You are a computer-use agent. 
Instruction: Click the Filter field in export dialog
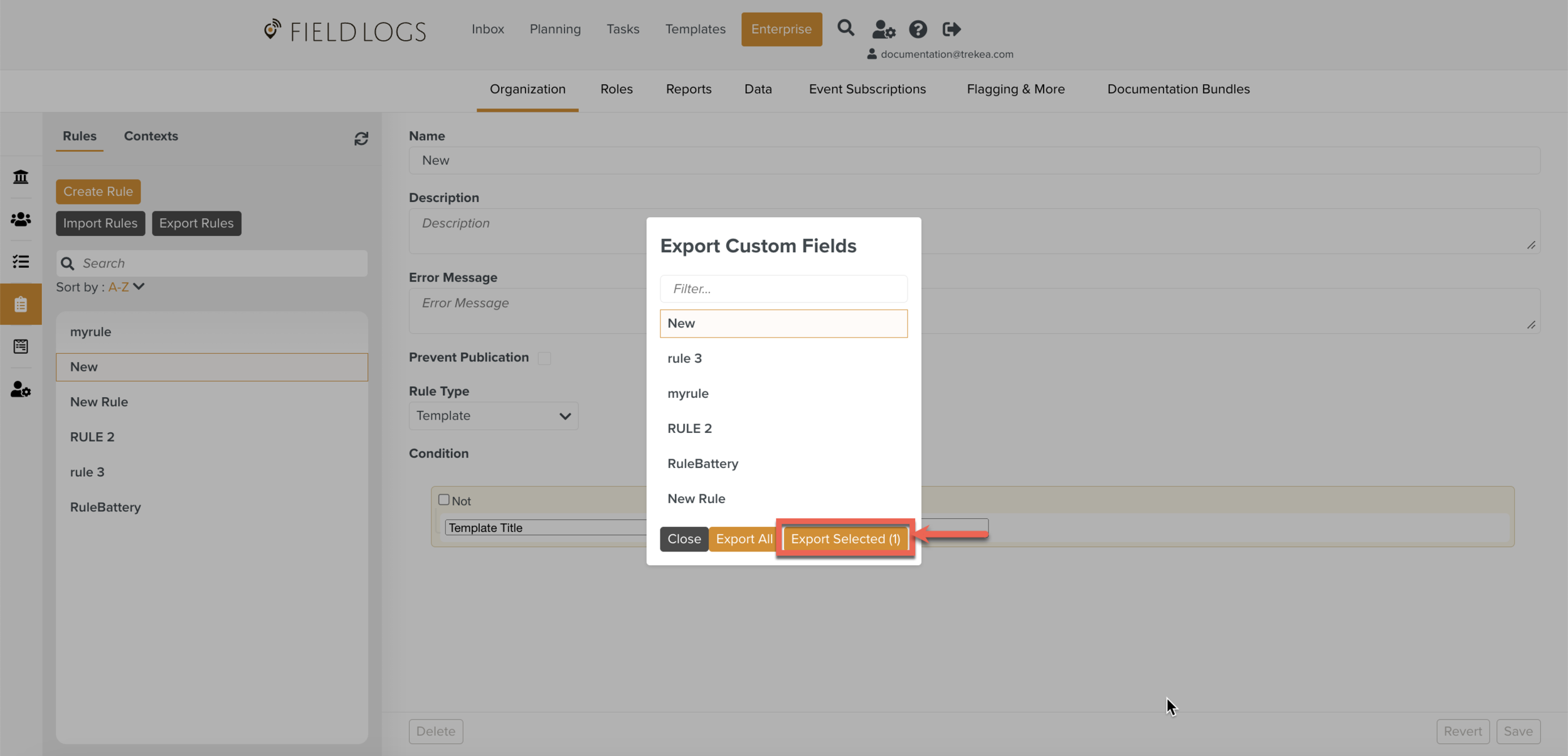tap(783, 289)
